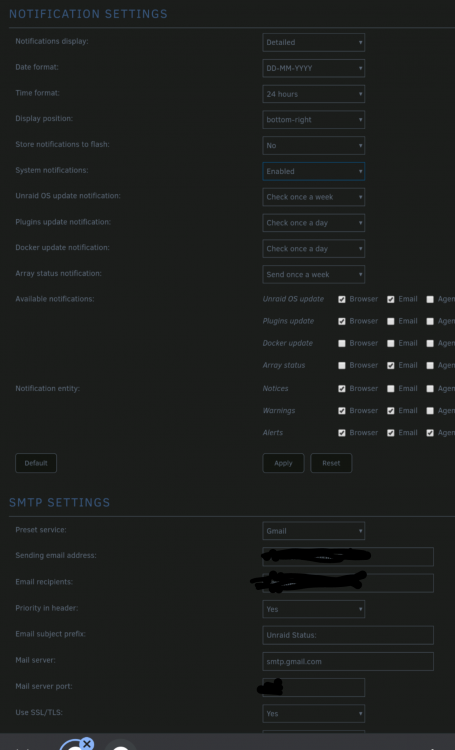Open the Preset service dropdown
This screenshot has width=455, height=750.
[x=313, y=531]
